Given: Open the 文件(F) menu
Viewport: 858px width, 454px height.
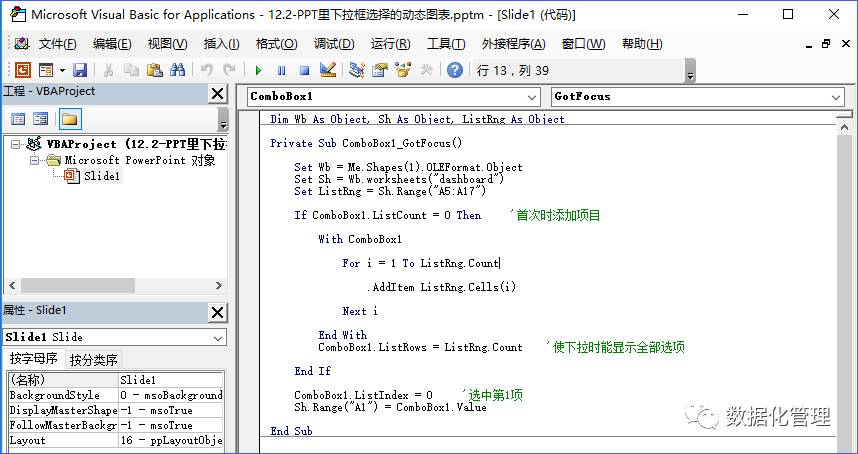Looking at the screenshot, I should (57, 44).
